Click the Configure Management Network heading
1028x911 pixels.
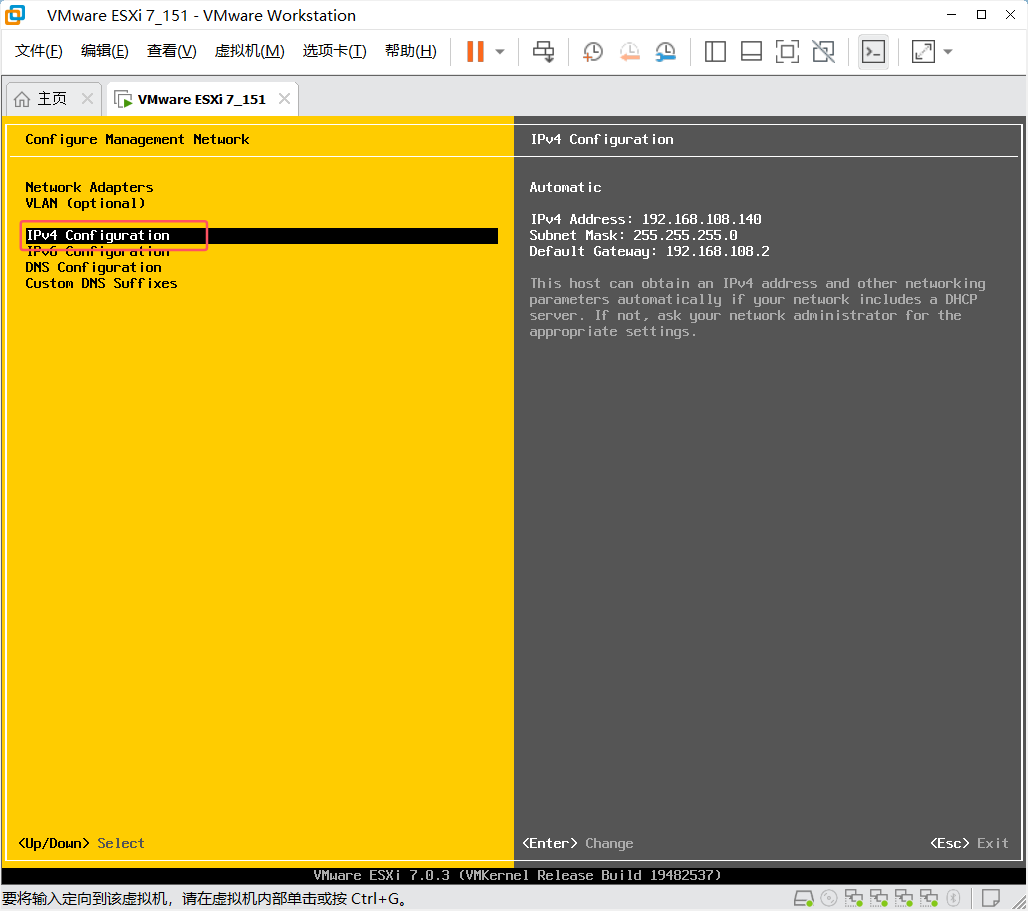137,139
